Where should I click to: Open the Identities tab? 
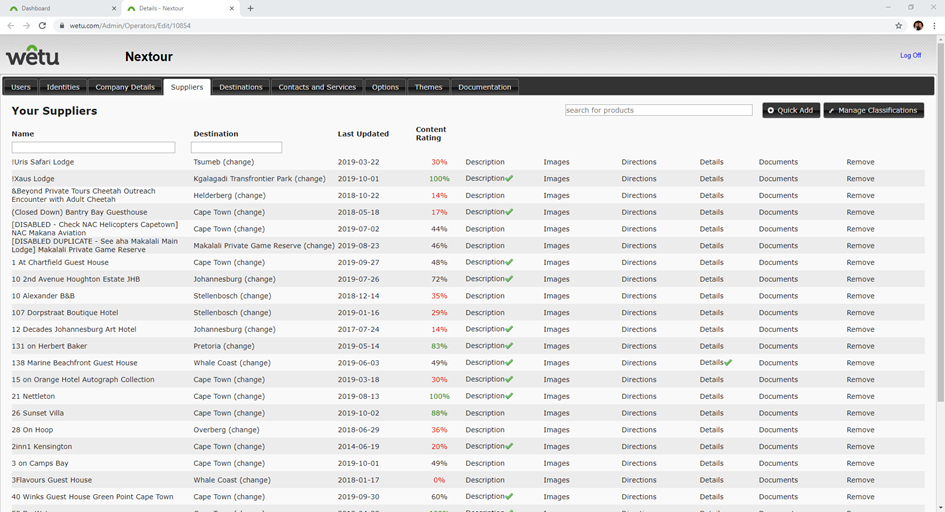[x=63, y=87]
